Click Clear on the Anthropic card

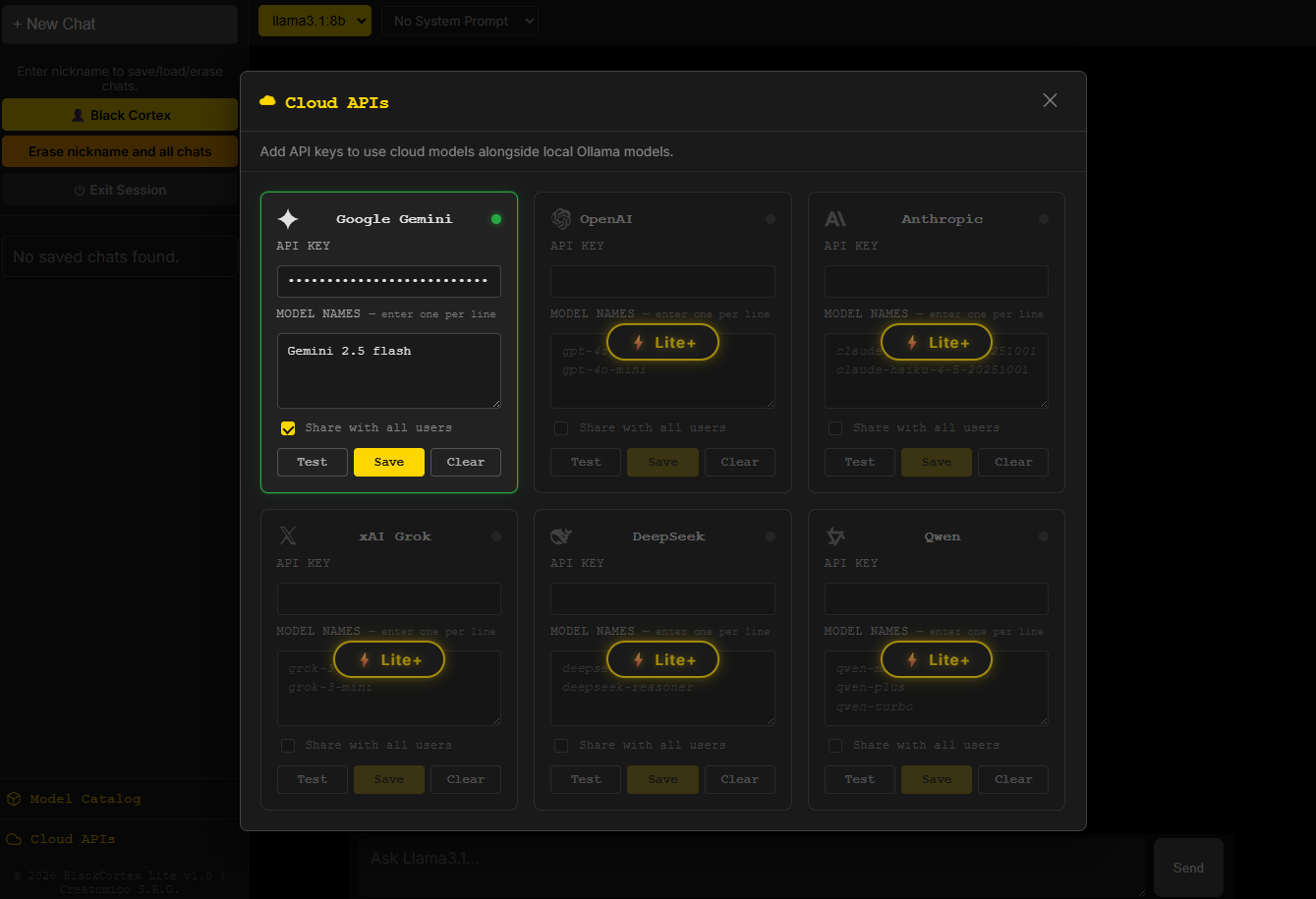coord(1013,462)
